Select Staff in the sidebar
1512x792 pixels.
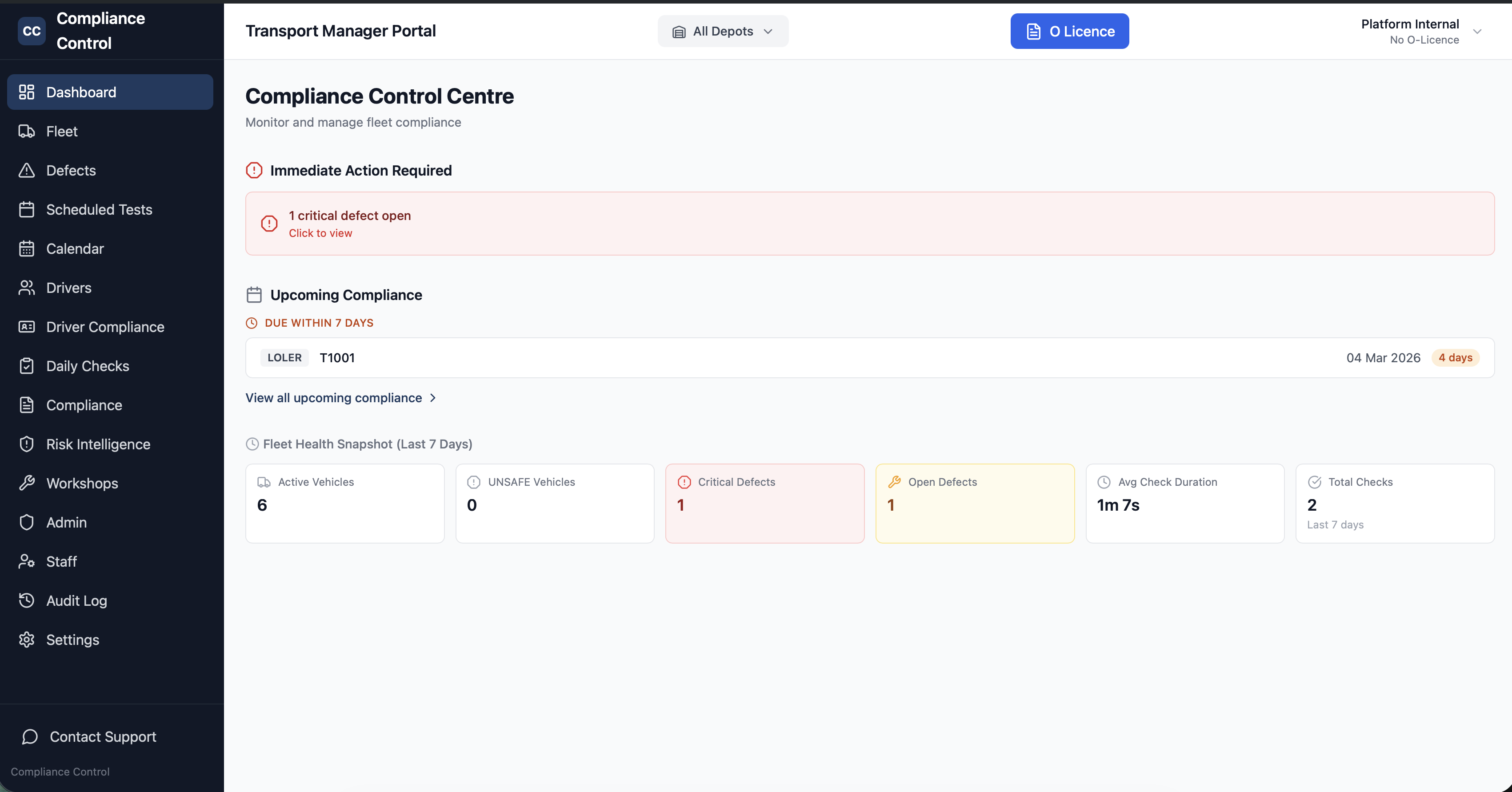pyautogui.click(x=62, y=562)
